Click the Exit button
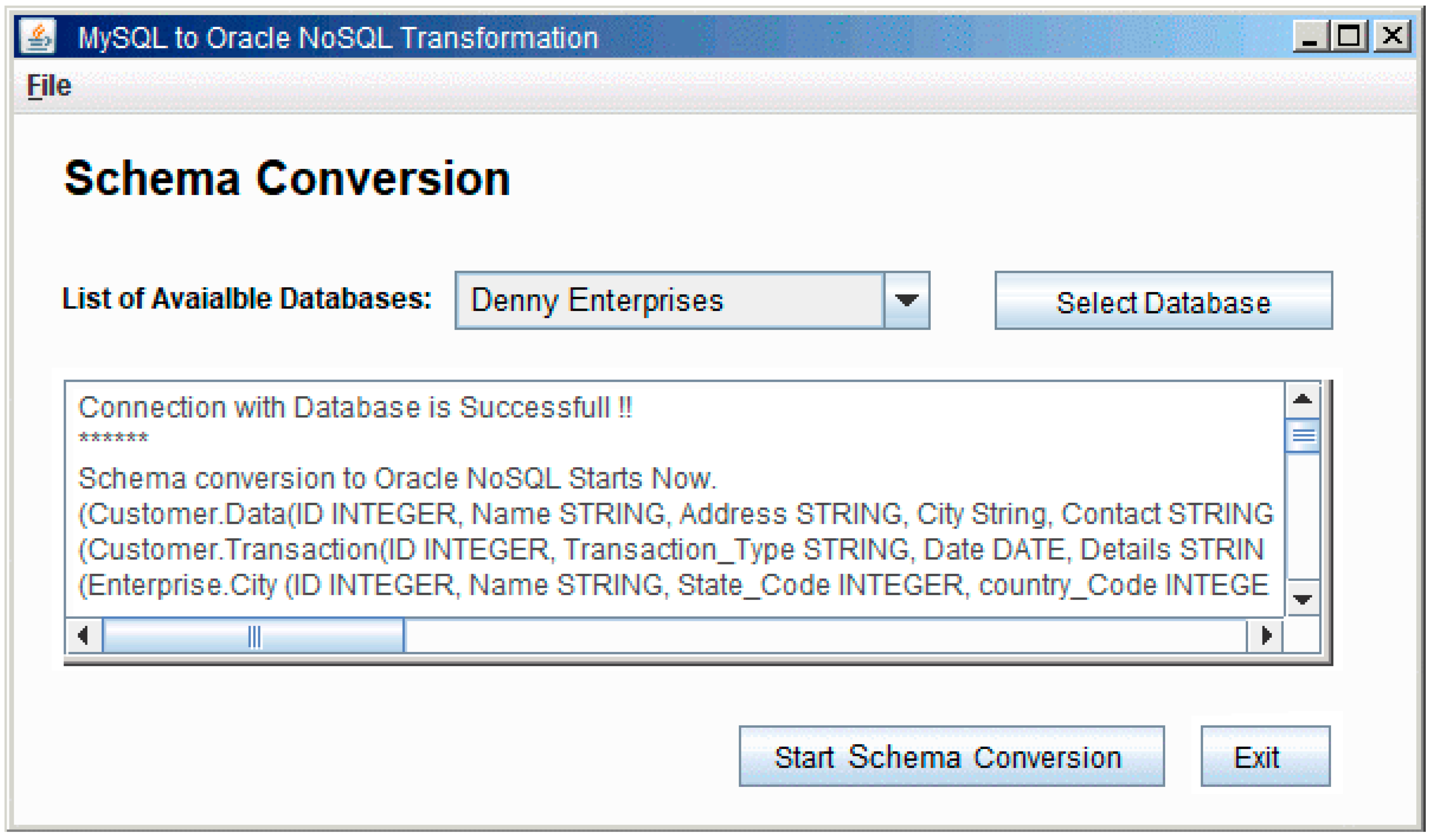Image resolution: width=1432 pixels, height=840 pixels. pyautogui.click(x=1266, y=756)
